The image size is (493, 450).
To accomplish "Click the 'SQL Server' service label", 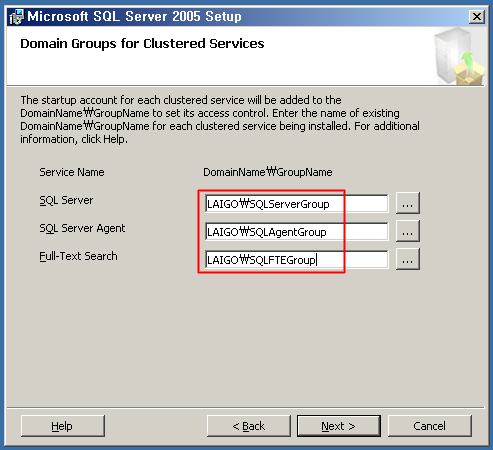I will [x=66, y=200].
